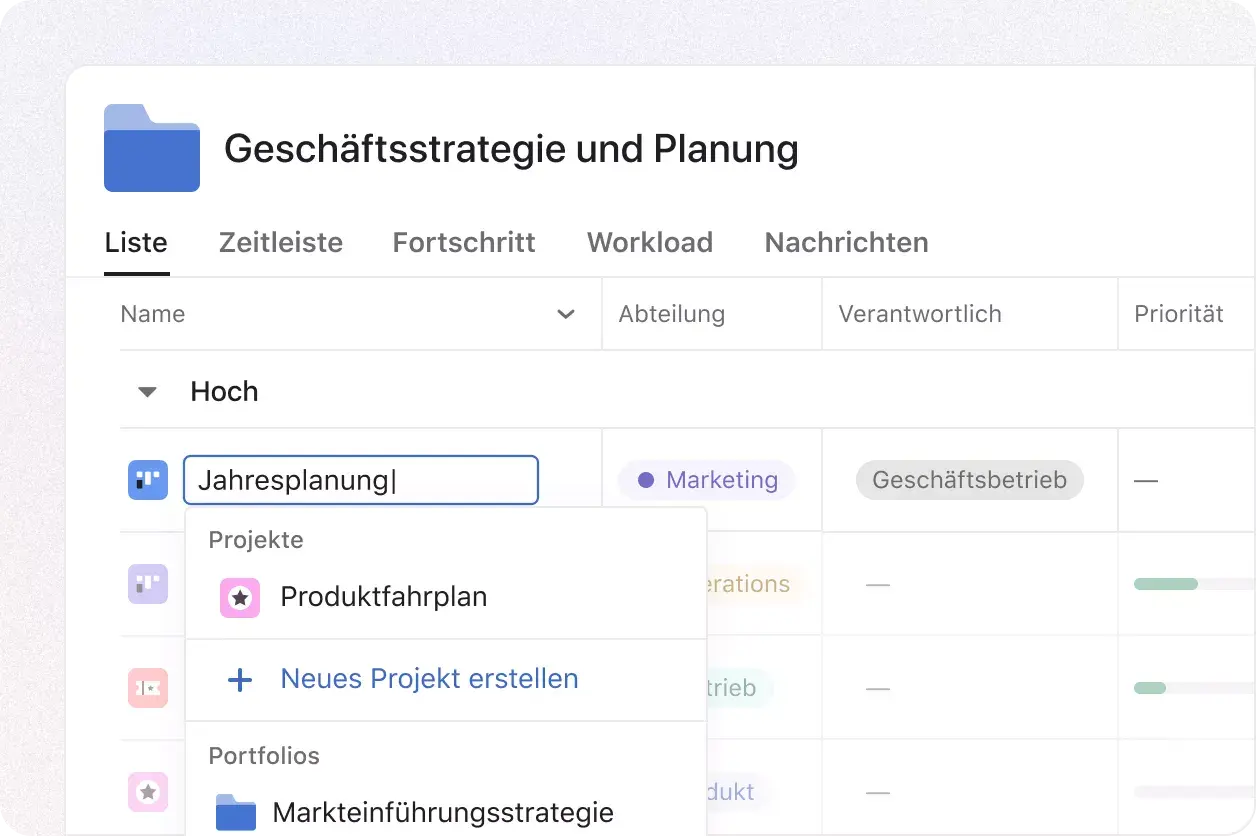Click the plus icon next to Neues Projekt erstellen
This screenshot has height=836, width=1256.
pyautogui.click(x=240, y=679)
